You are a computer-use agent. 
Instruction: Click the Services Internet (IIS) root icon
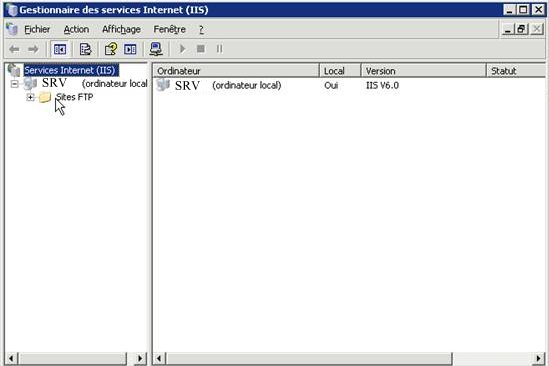coord(14,70)
